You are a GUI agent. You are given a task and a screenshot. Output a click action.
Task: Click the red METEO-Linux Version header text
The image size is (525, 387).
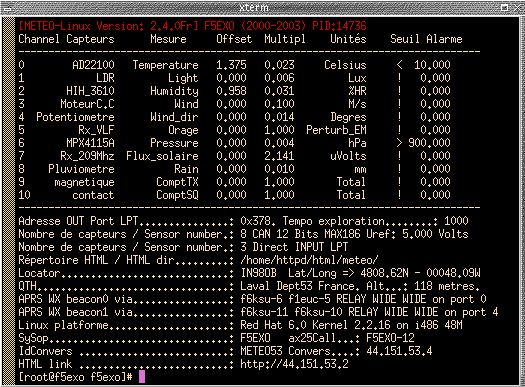coord(193,26)
